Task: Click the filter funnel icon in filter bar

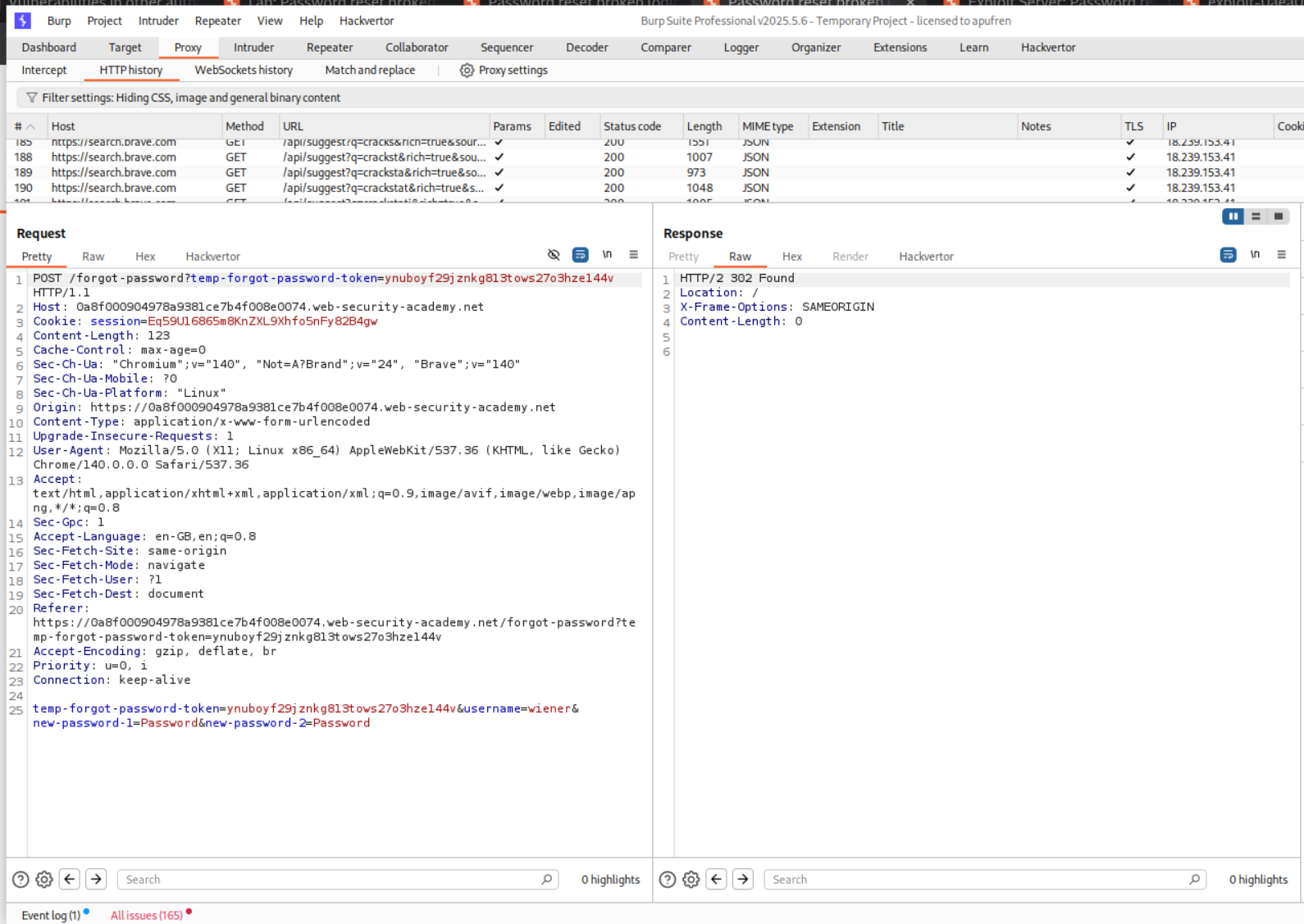Action: 31,98
